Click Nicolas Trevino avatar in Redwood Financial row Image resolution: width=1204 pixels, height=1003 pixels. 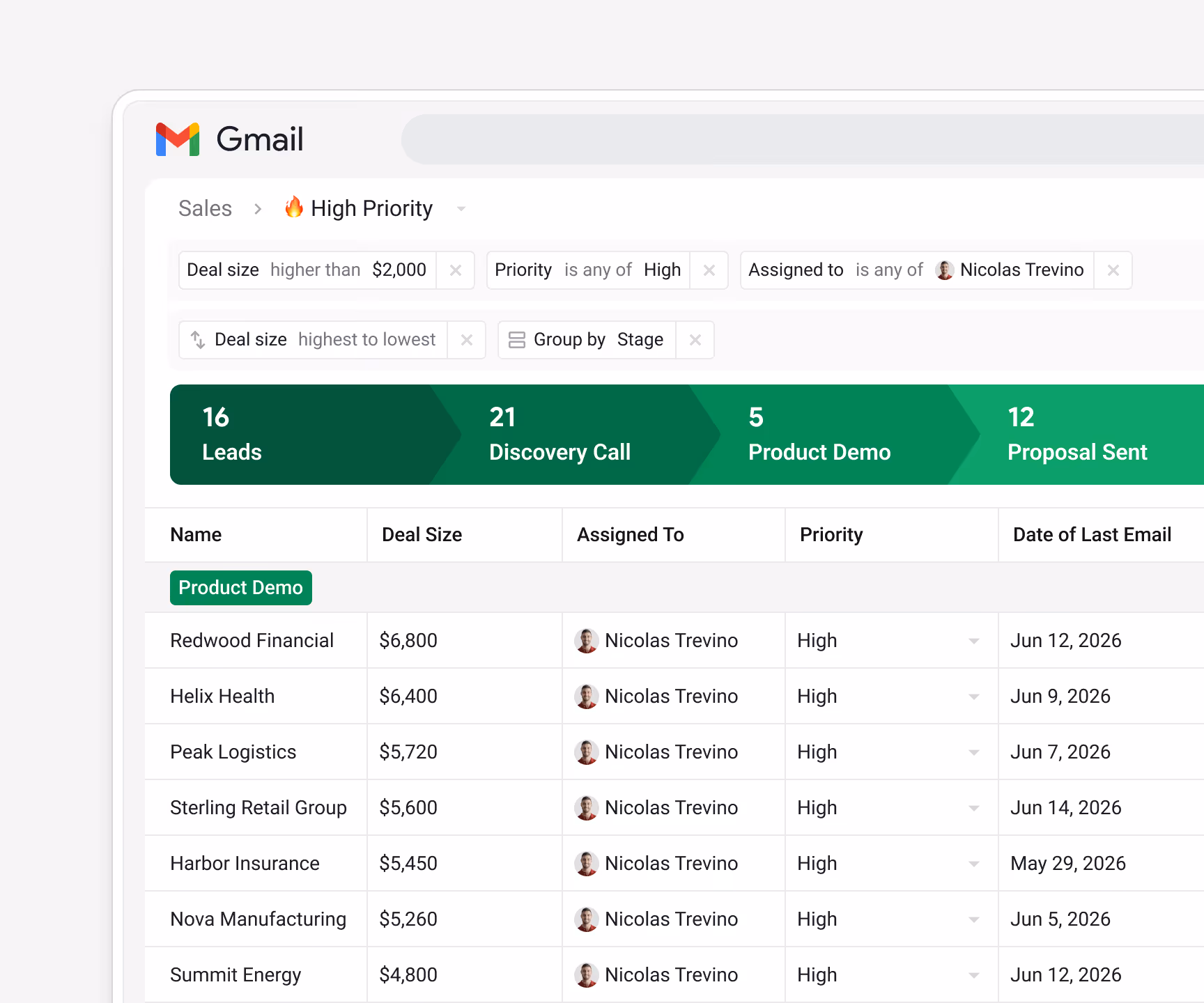pos(587,641)
